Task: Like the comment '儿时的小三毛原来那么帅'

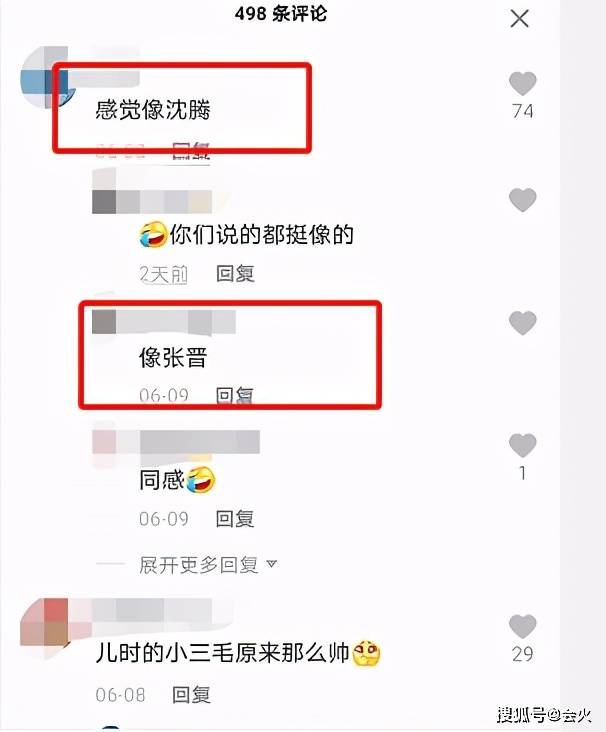Action: click(x=522, y=626)
